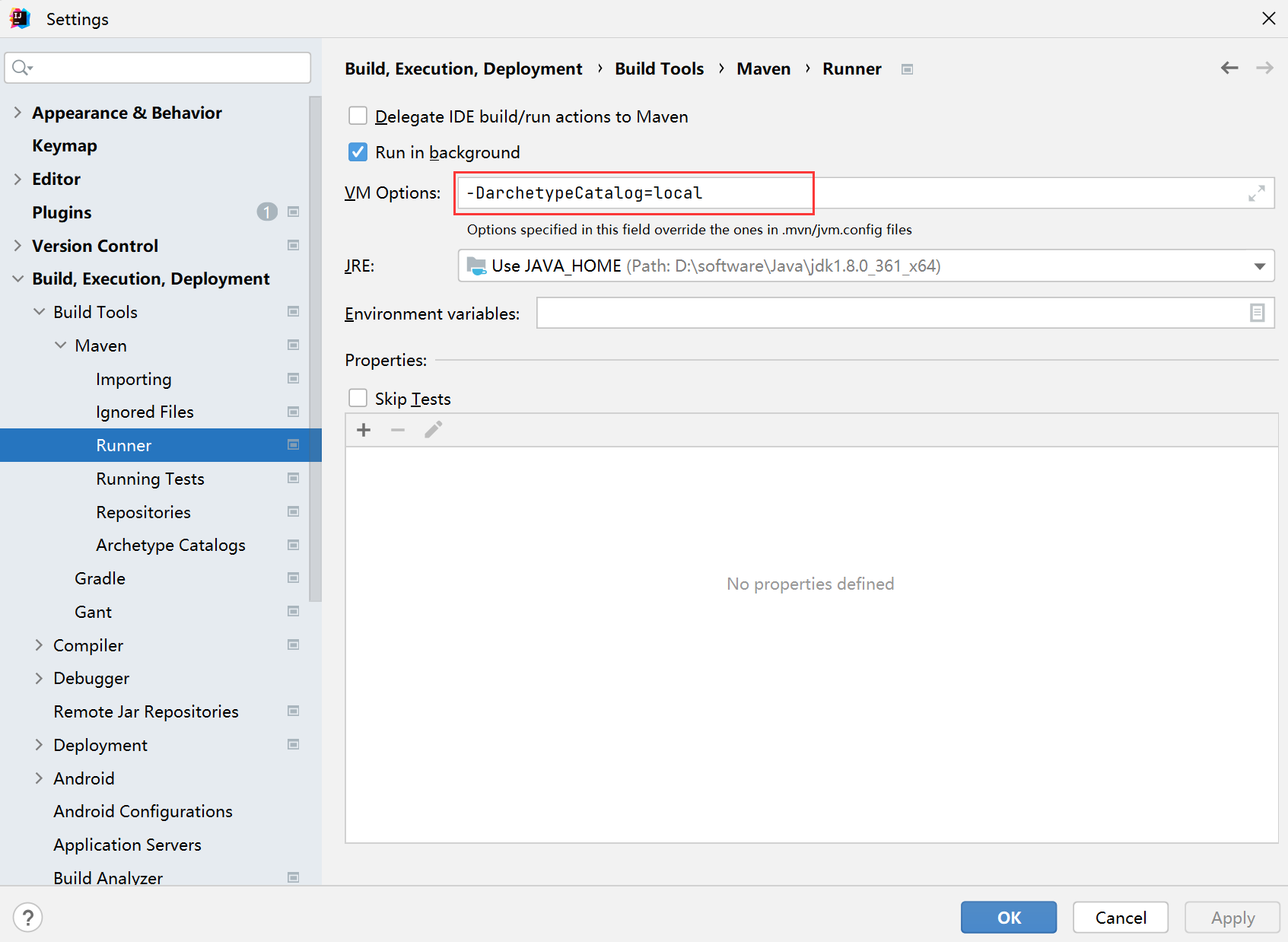The width and height of the screenshot is (1288, 942).
Task: Click the settings tree scrollbar
Action: 315,348
